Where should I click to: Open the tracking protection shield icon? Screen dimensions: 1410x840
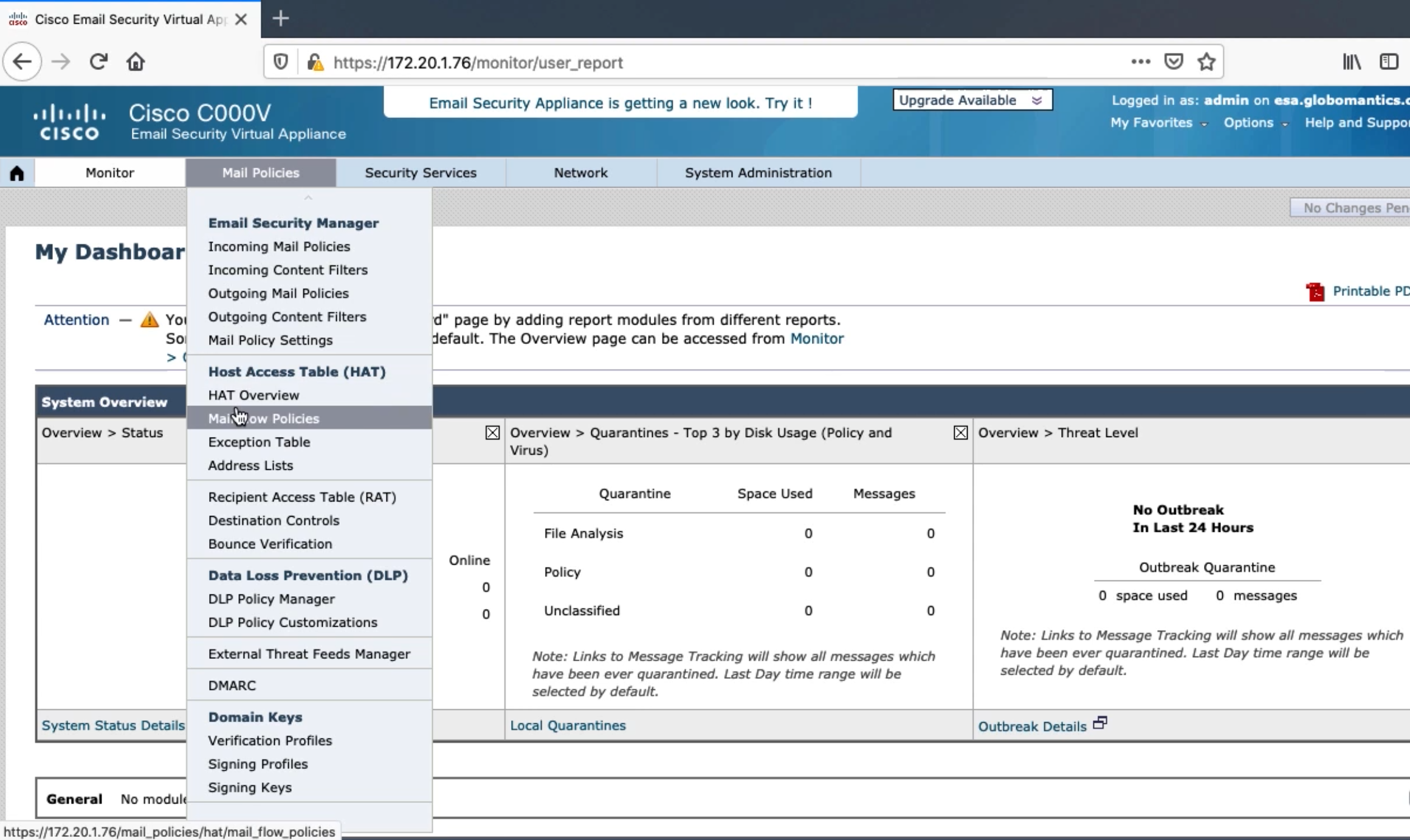(280, 62)
